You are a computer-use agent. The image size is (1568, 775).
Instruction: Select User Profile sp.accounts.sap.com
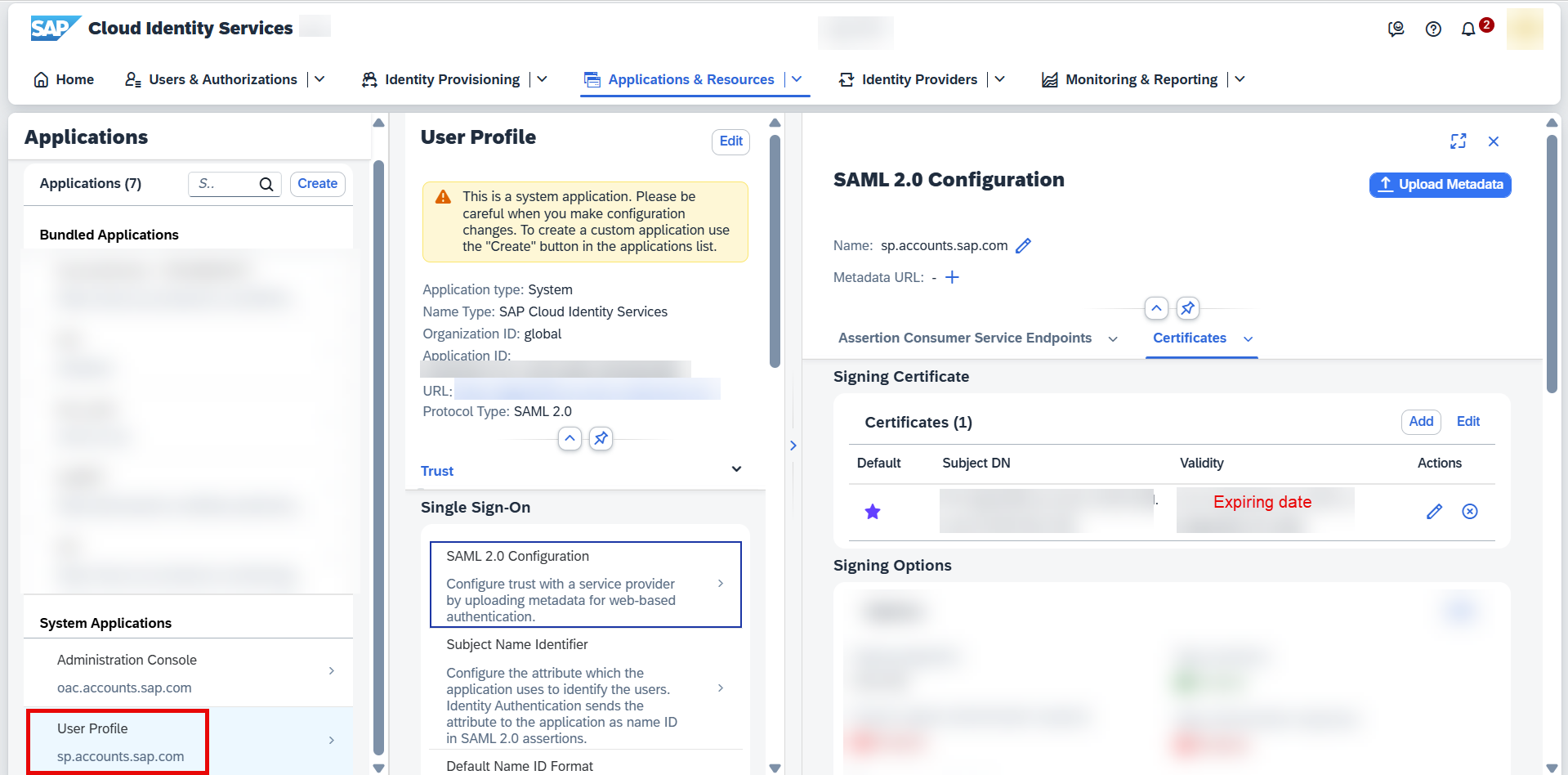pyautogui.click(x=189, y=741)
